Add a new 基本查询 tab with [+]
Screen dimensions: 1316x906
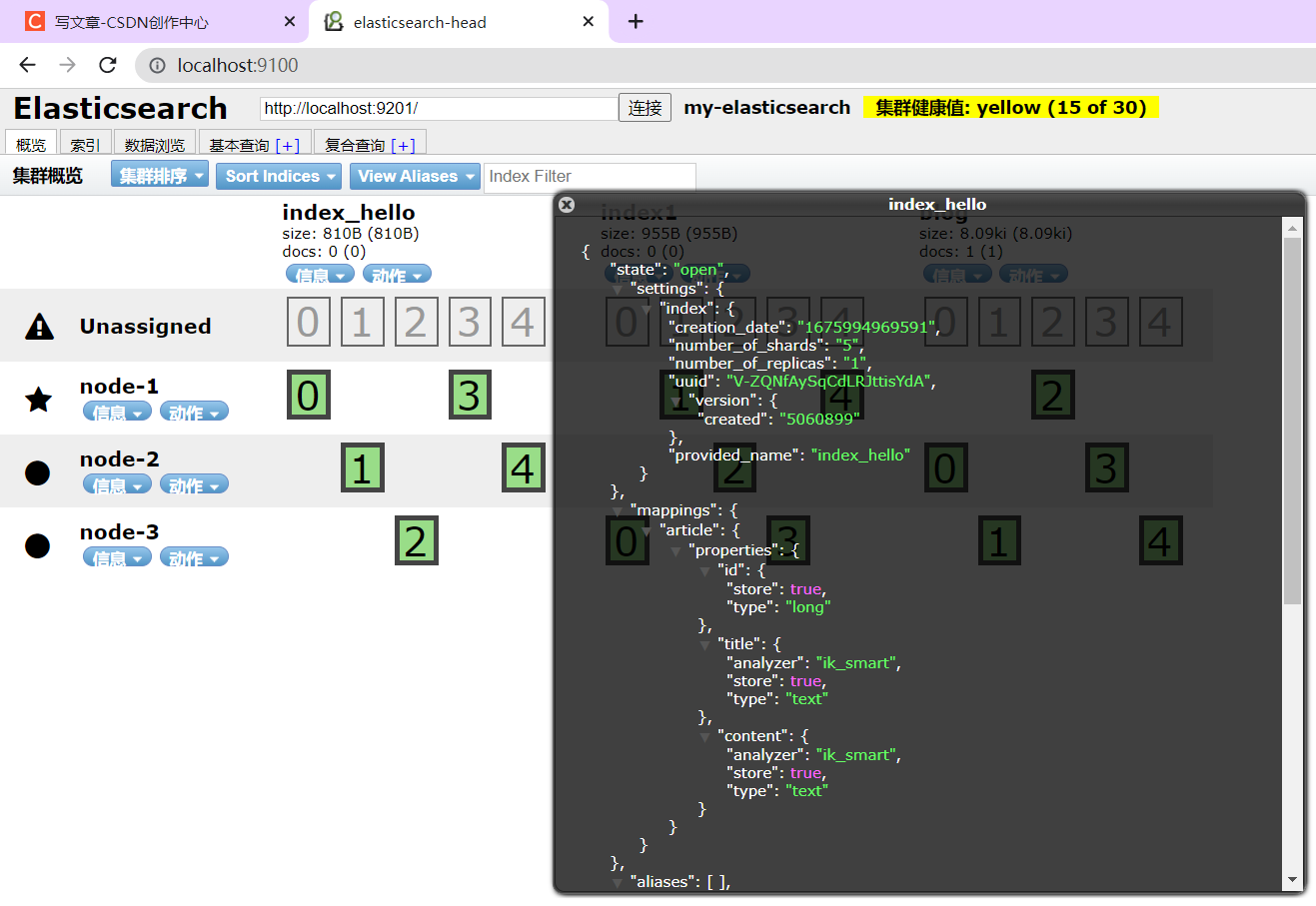pos(288,145)
